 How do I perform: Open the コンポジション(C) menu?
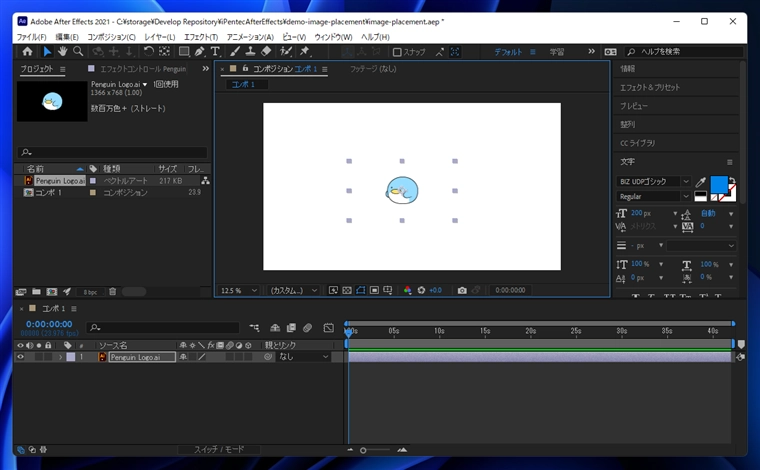[x=111, y=37]
